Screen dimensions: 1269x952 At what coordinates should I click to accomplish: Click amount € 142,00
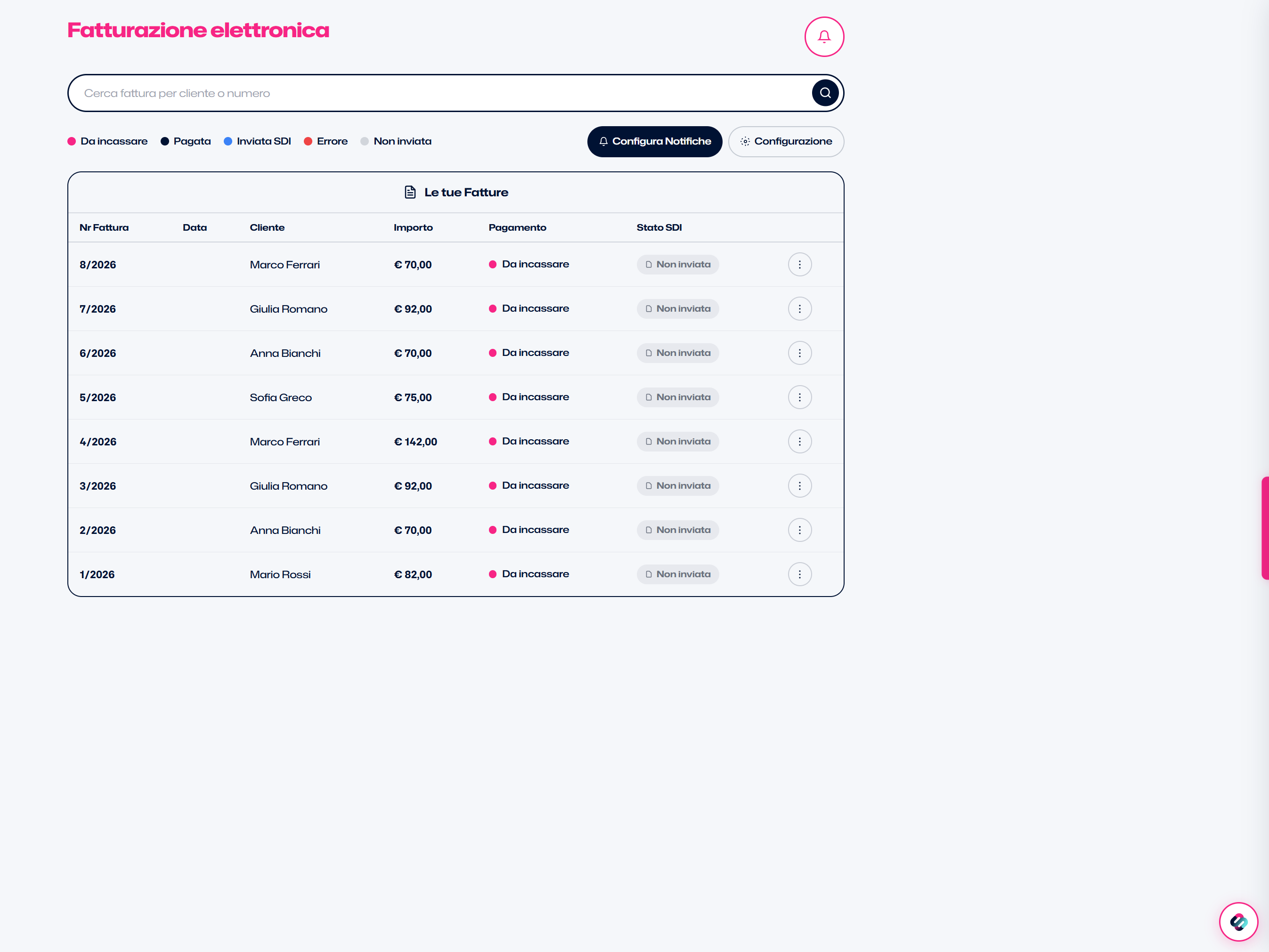pyautogui.click(x=415, y=442)
